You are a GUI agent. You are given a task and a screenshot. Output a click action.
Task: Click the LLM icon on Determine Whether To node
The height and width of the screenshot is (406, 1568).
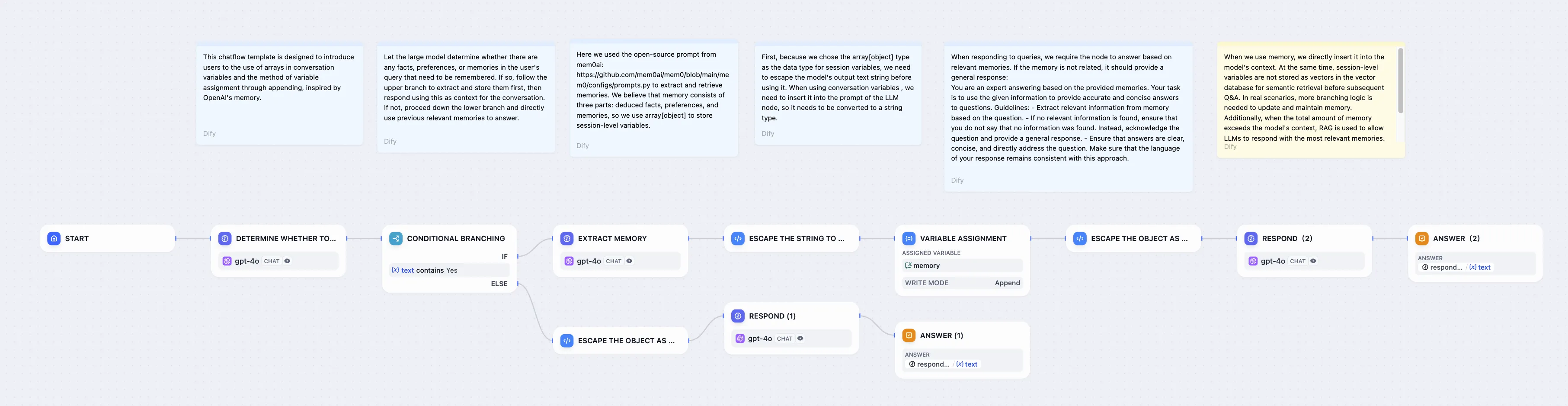[x=224, y=238]
